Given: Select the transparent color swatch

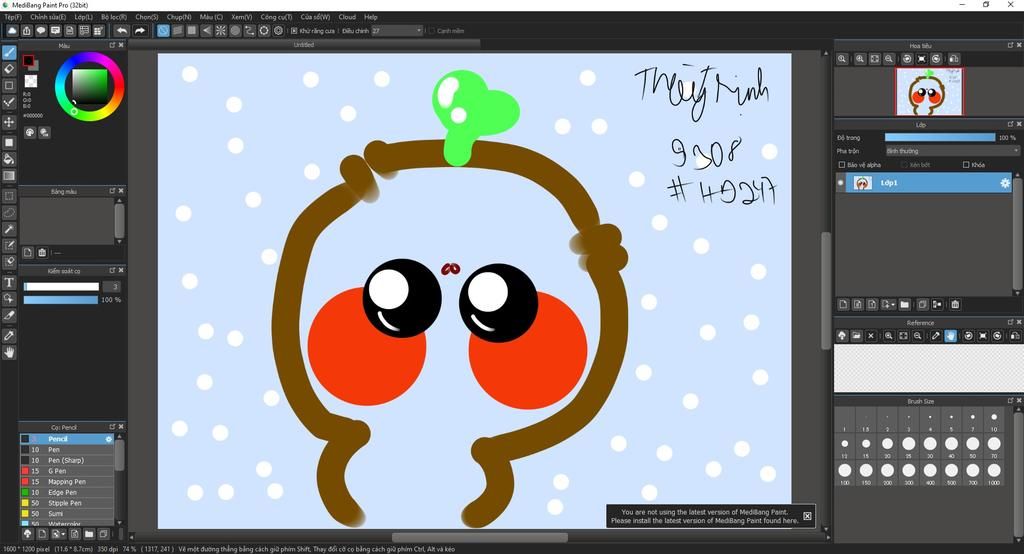Looking at the screenshot, I should coord(31,81).
